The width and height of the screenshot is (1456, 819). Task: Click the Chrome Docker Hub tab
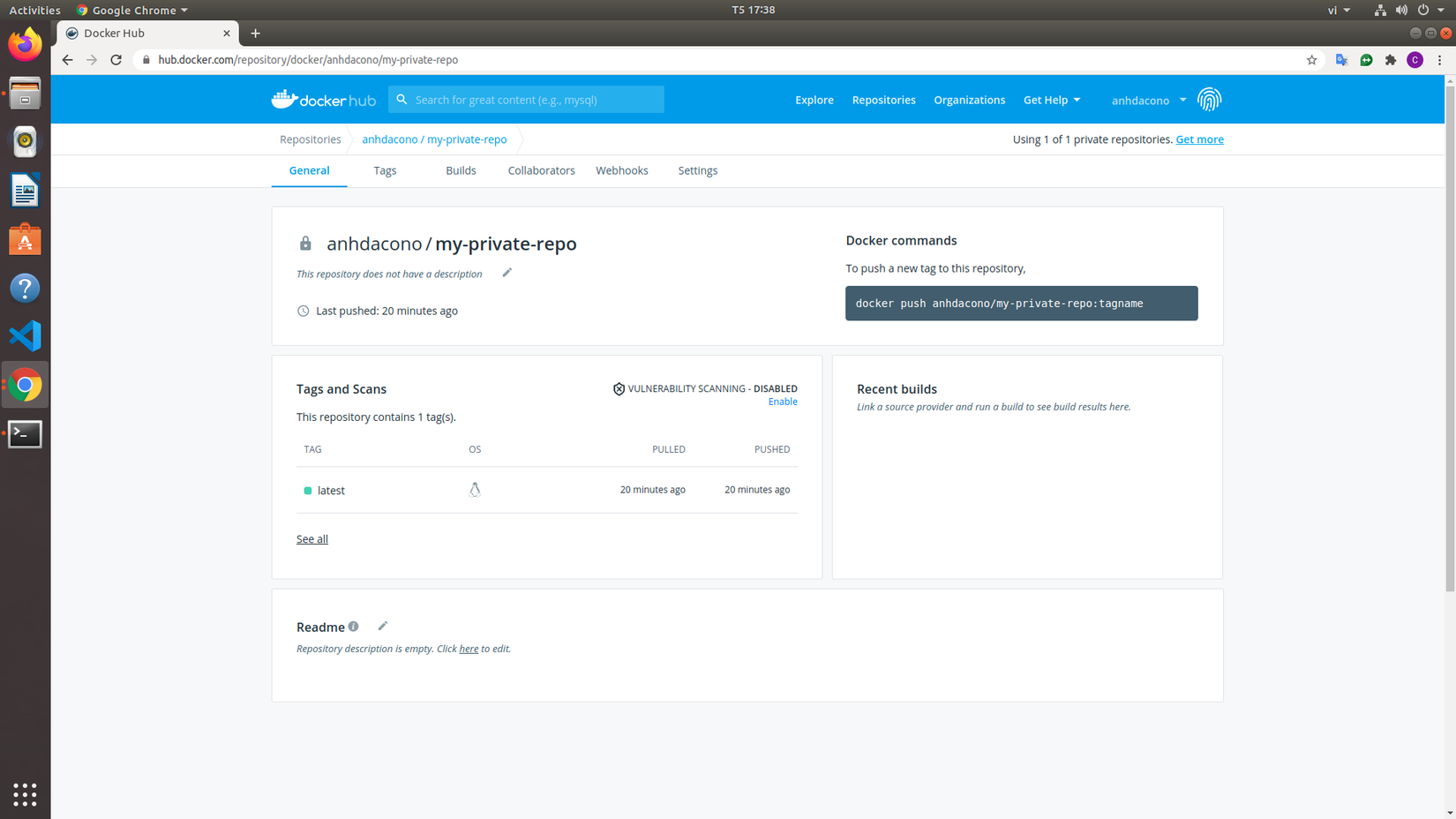147,34
